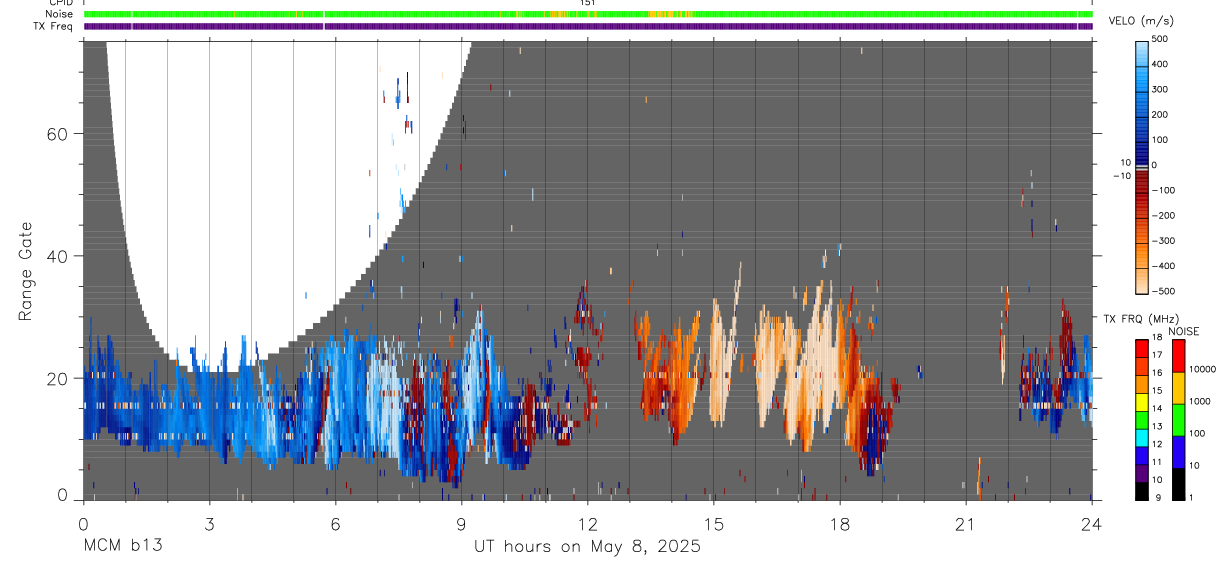Click x-axis tick label '18'
The height and width of the screenshot is (567, 1228).
coord(839,524)
